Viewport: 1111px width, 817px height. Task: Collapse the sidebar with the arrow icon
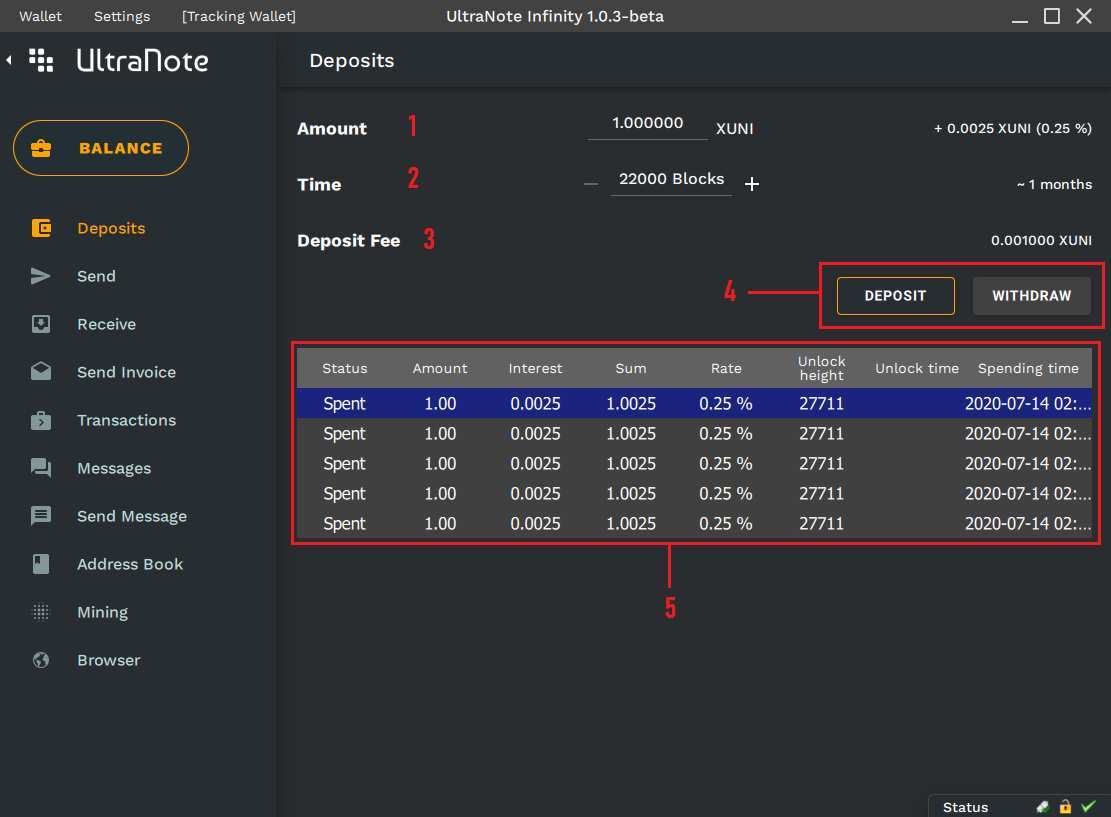pyautogui.click(x=9, y=60)
